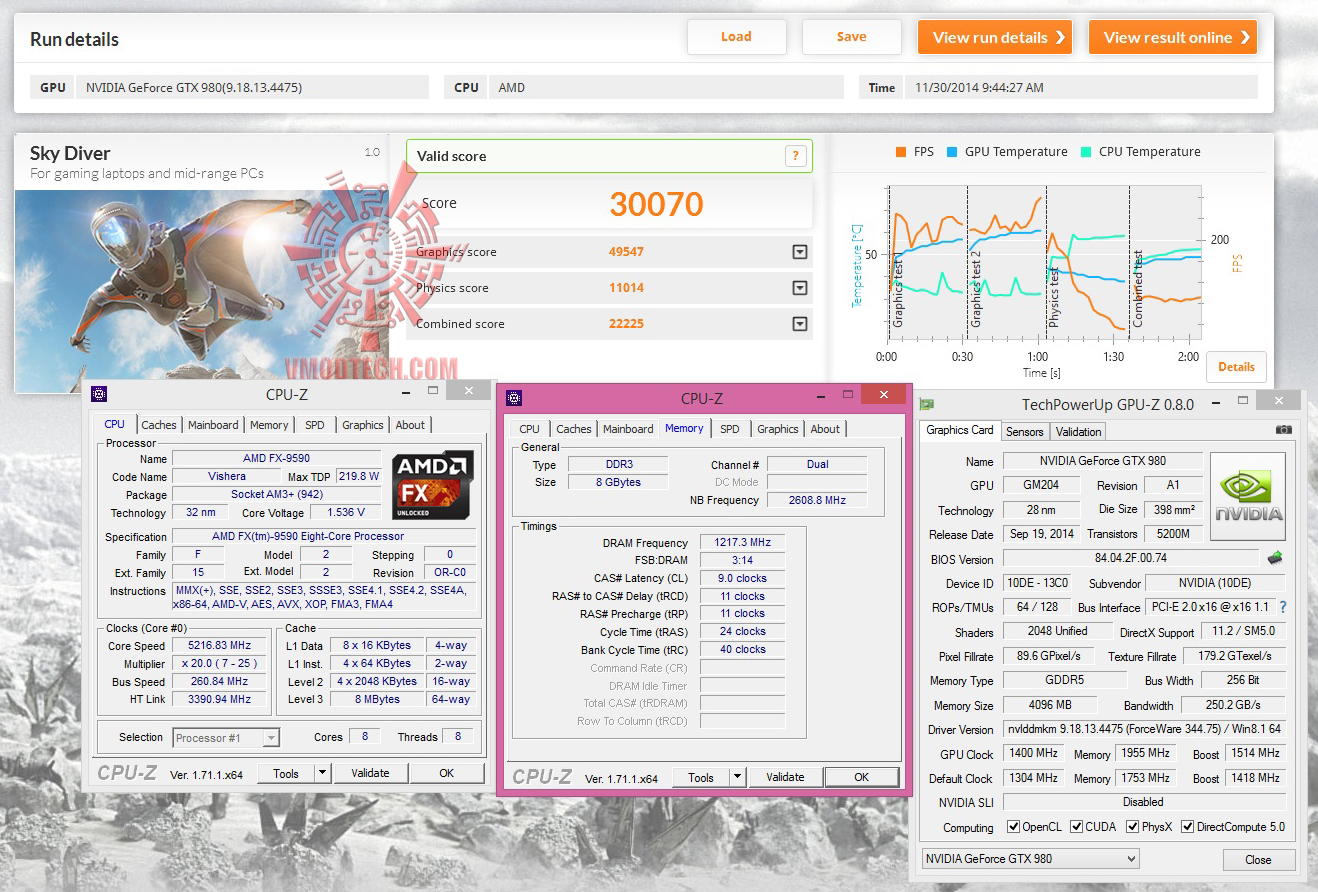Switch to the Sensors tab in GPU-Z
Screen dimensions: 1318x892
(x=1024, y=432)
